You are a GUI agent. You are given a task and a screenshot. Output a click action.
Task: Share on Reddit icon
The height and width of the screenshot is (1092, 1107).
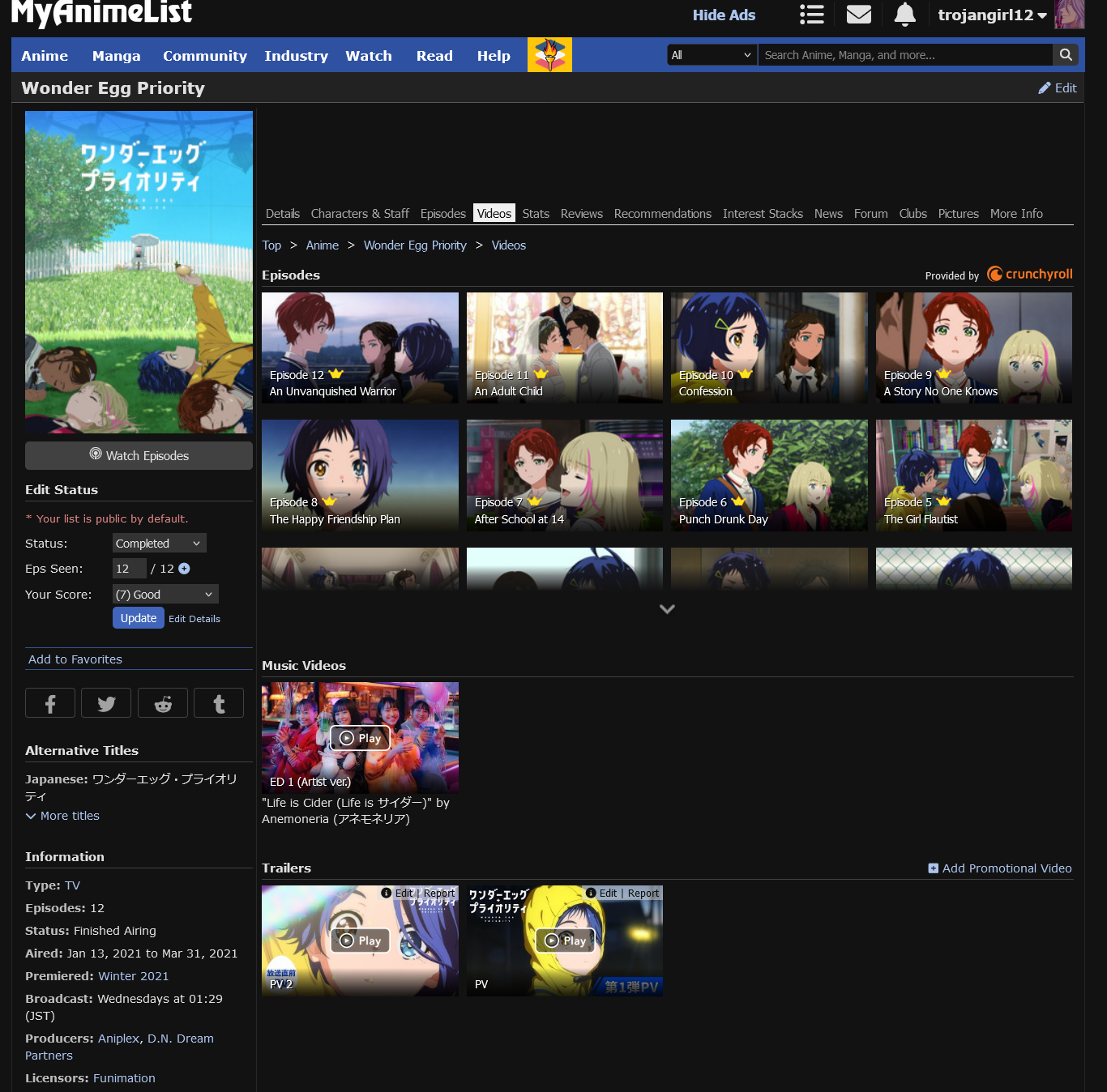coord(163,703)
